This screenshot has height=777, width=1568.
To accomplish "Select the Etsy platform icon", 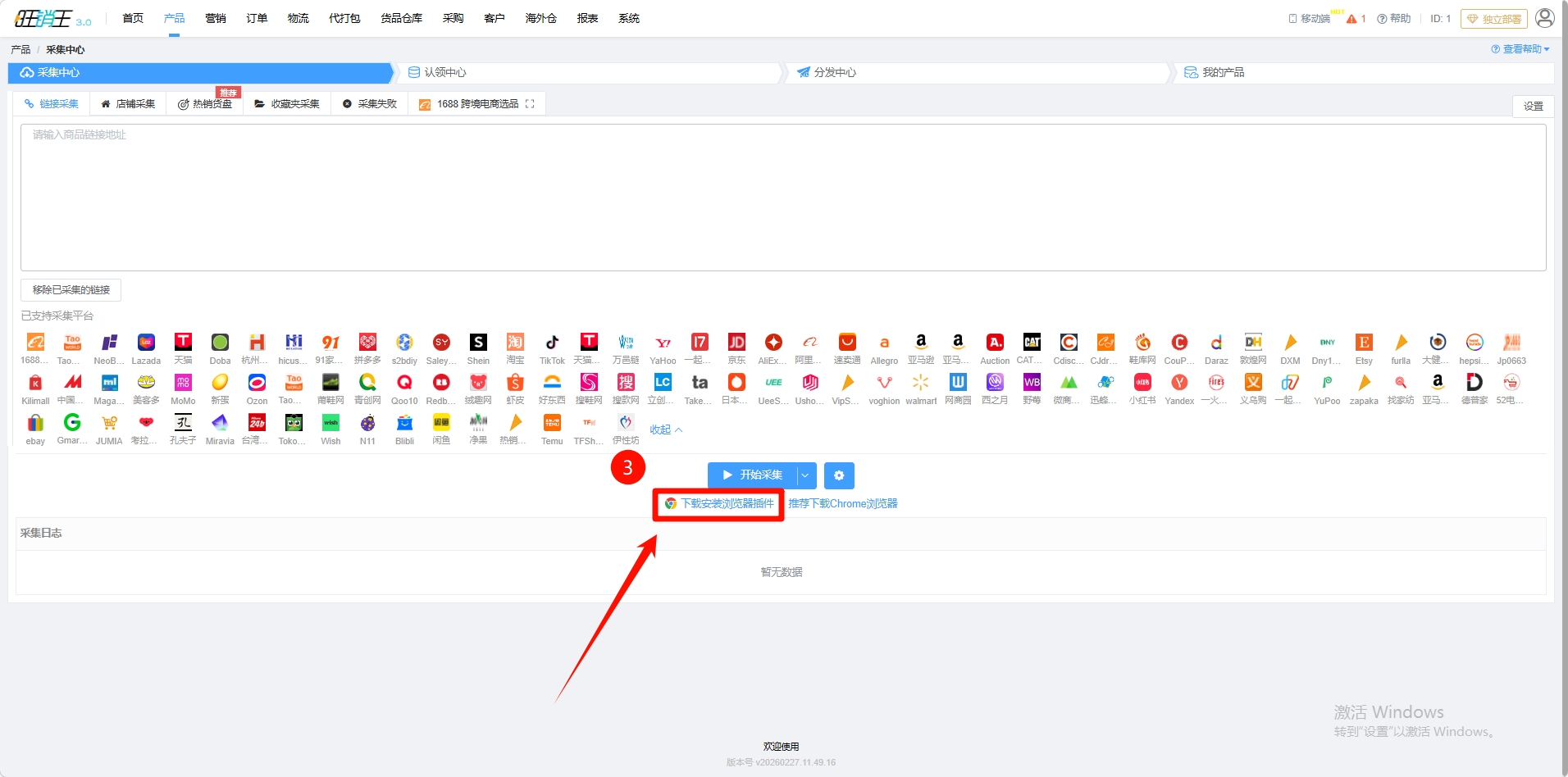I will 1364,343.
